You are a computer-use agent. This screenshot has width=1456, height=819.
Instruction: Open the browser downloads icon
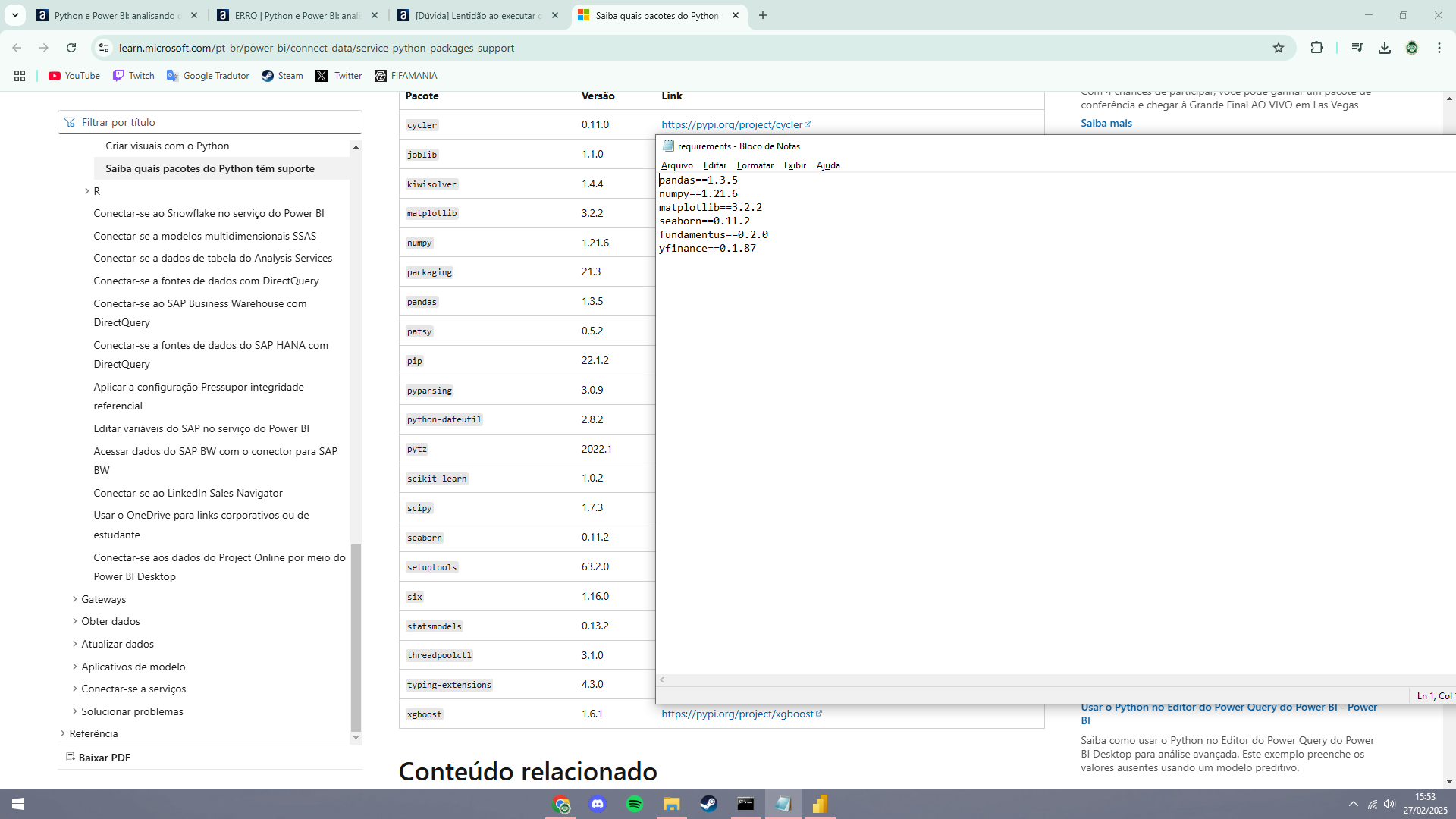coord(1385,48)
